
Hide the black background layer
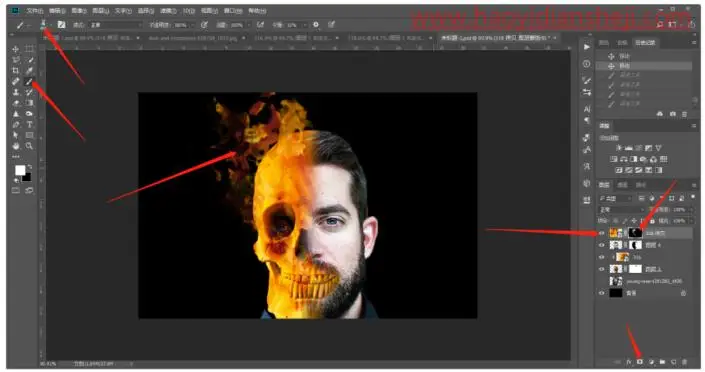click(602, 293)
